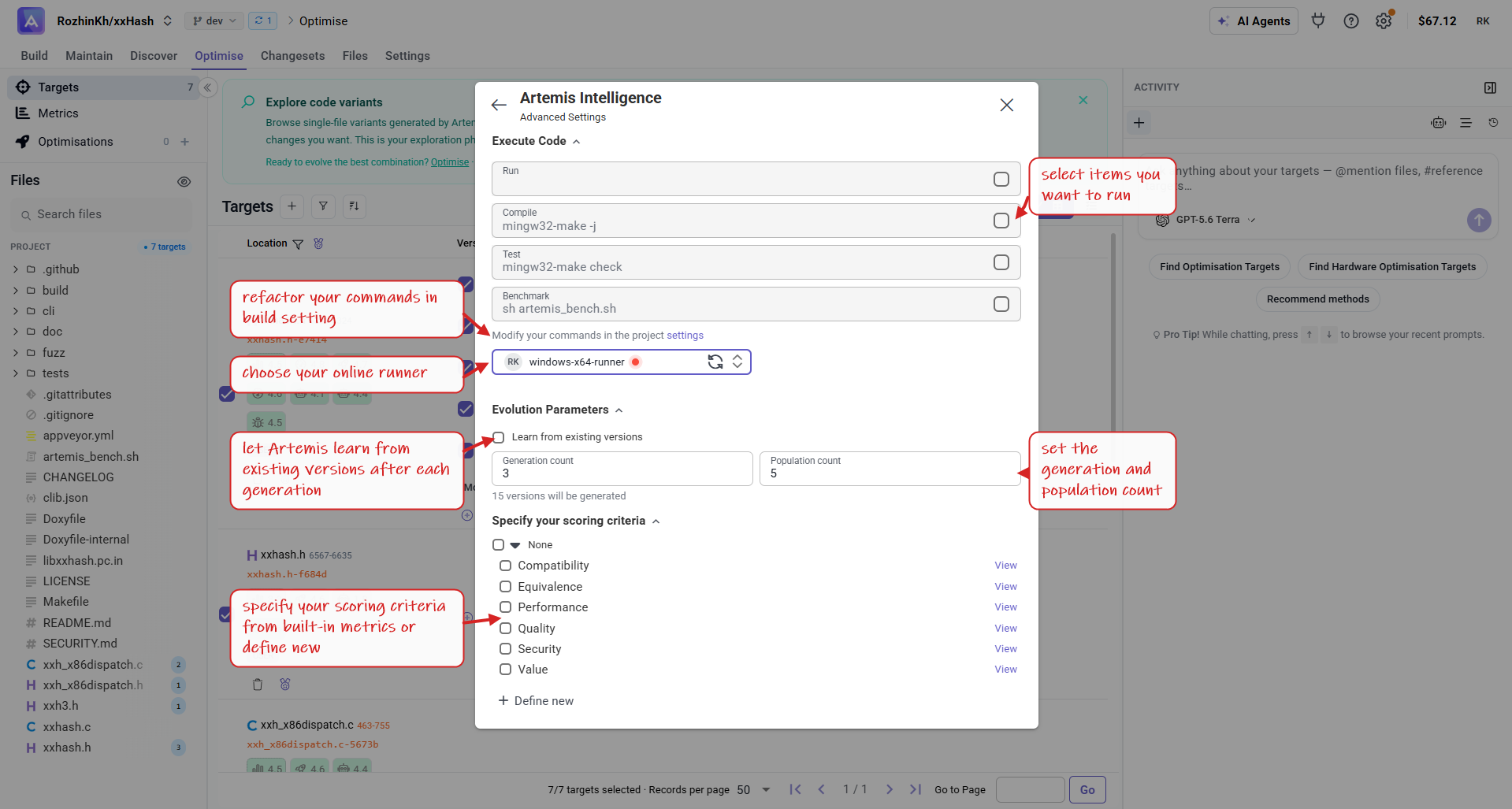1512x809 pixels.
Task: Open the help question mark icon
Action: [x=1351, y=21]
